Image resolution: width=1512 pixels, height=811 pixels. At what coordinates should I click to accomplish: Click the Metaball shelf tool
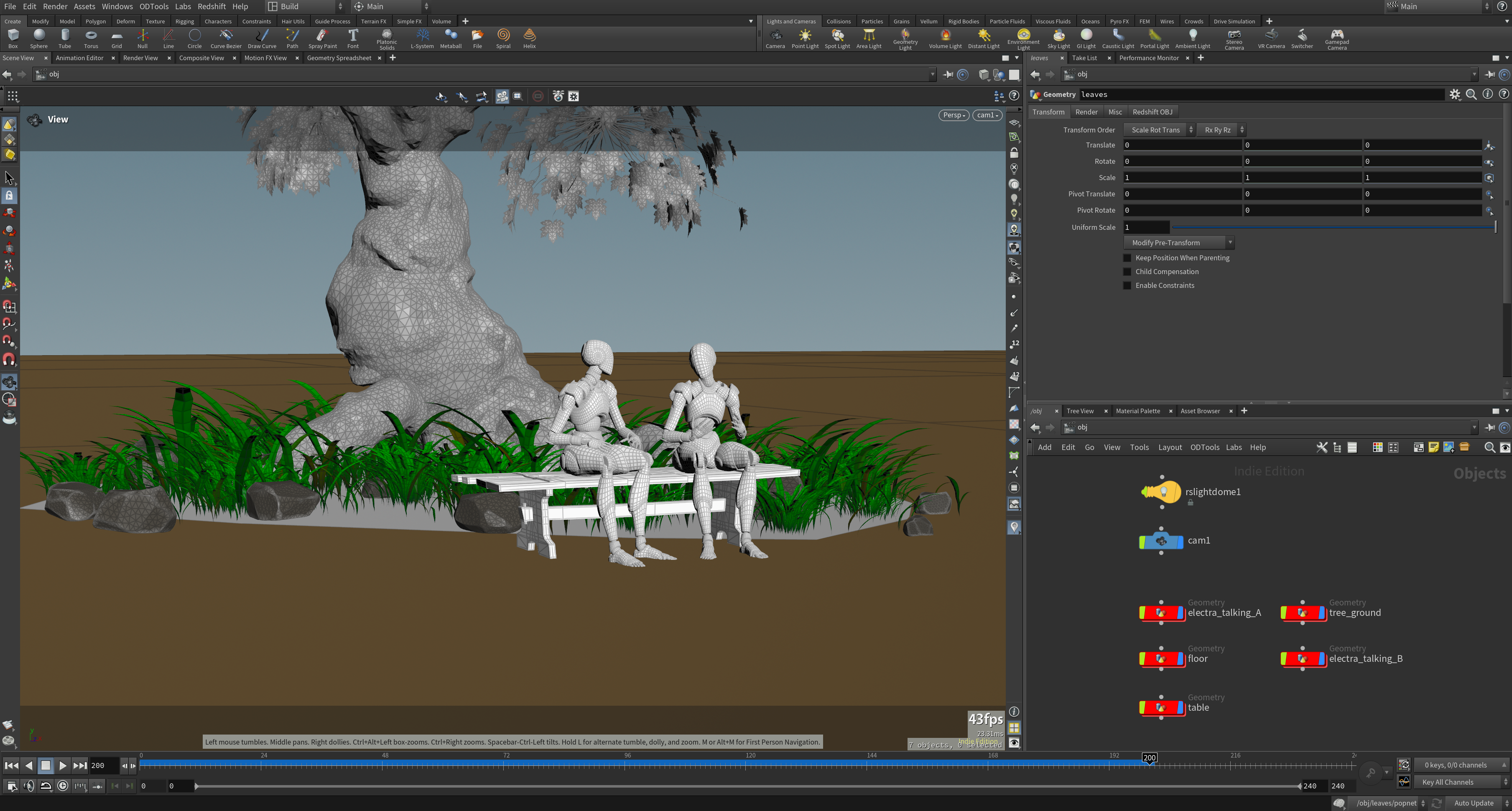pos(451,39)
